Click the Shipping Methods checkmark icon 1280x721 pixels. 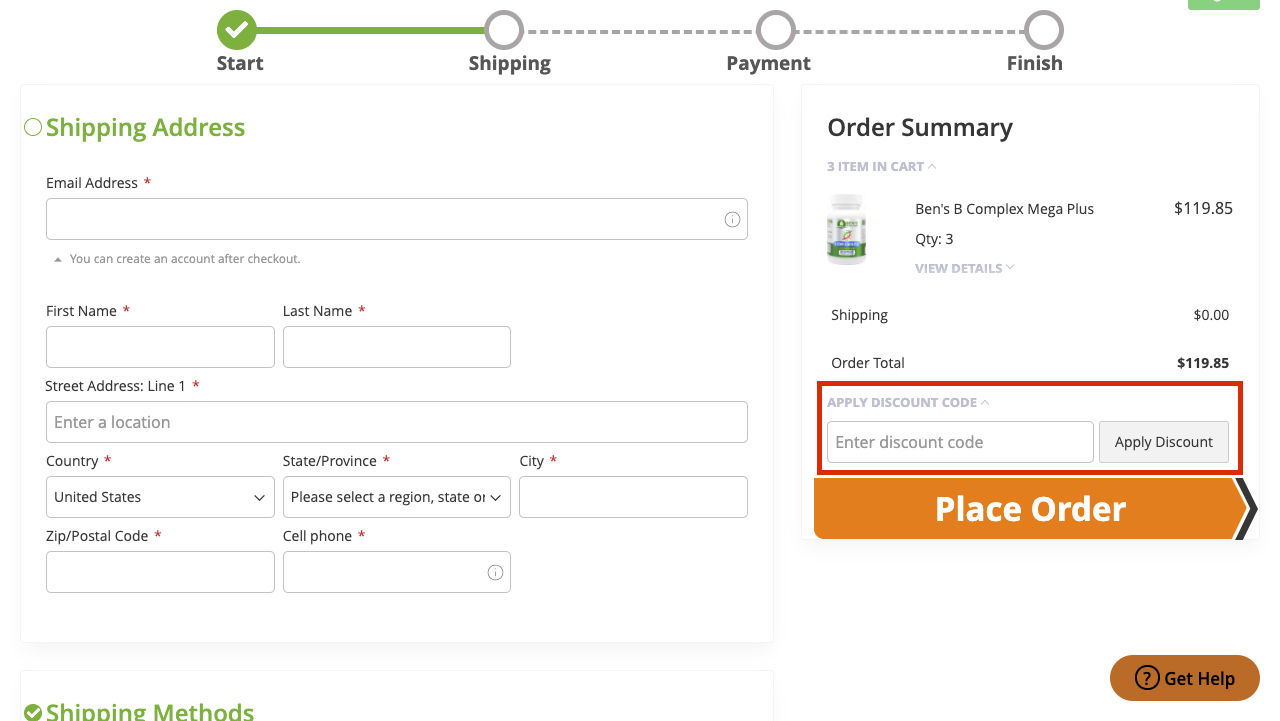33,712
